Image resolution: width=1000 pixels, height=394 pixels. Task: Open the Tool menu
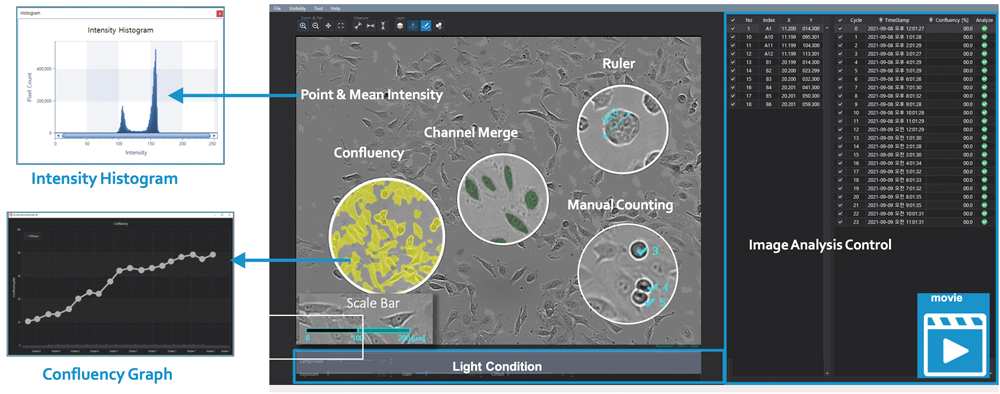[x=318, y=8]
